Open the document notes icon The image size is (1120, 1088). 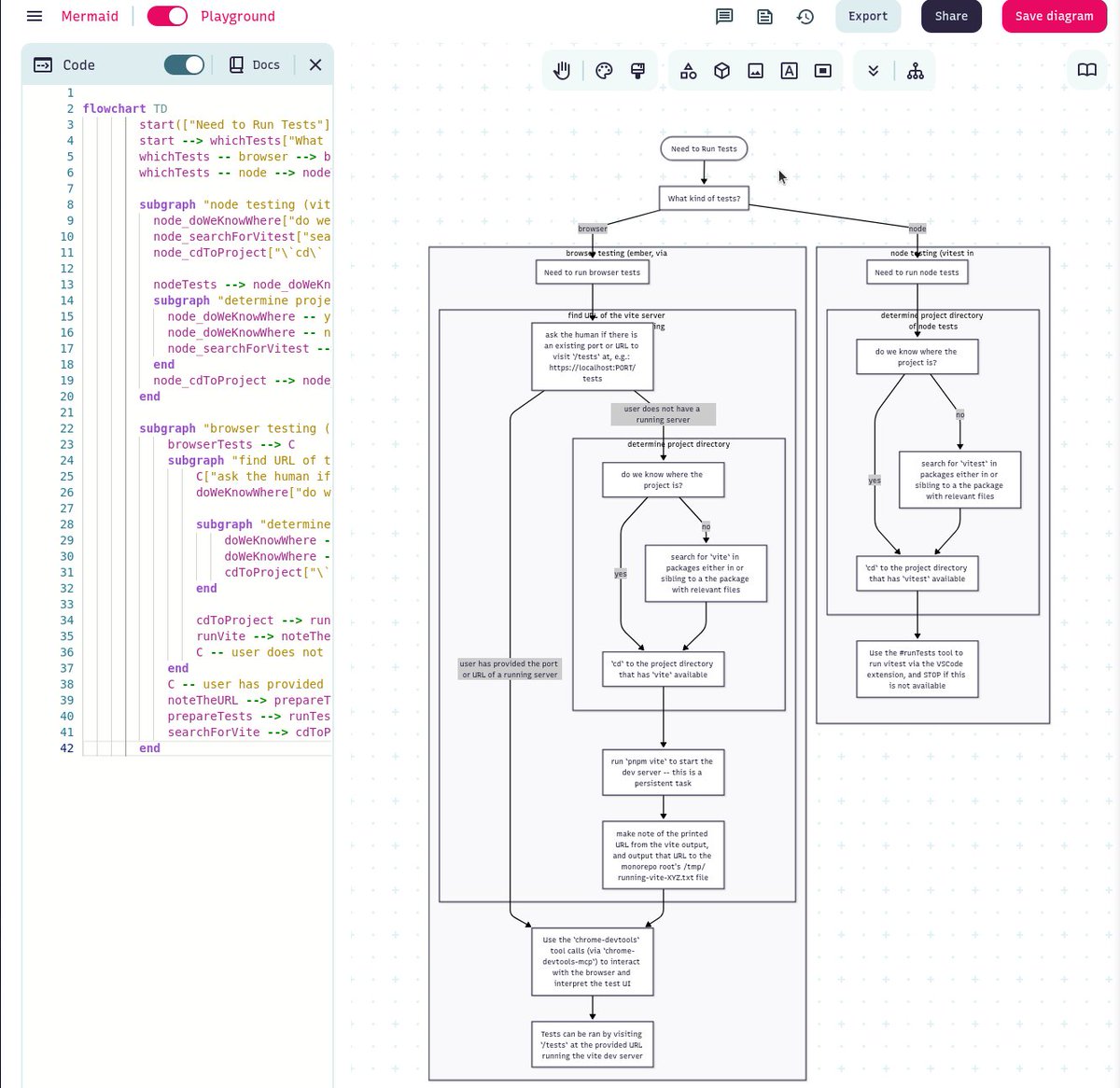pos(764,16)
